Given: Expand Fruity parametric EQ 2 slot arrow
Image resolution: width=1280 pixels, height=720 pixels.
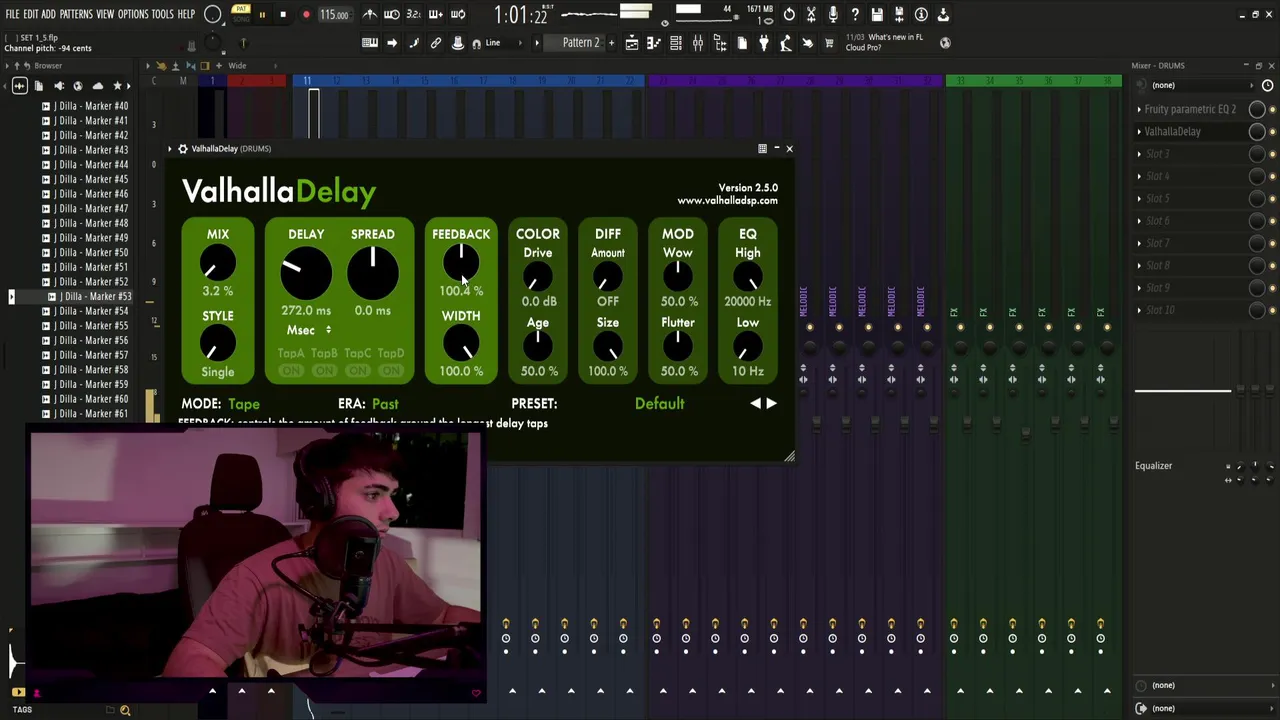Looking at the screenshot, I should pos(1139,109).
